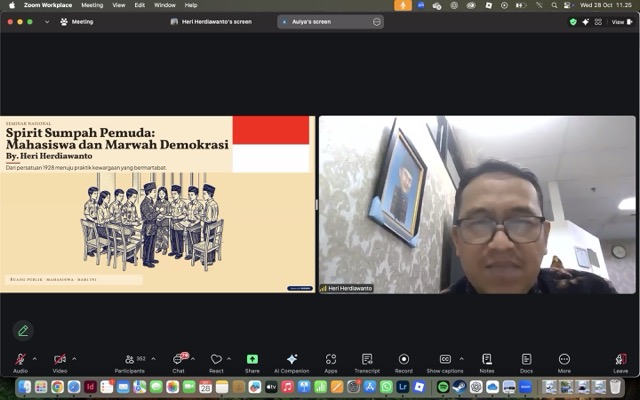Open the Apple menu
The image size is (640, 400).
click(x=12, y=5)
